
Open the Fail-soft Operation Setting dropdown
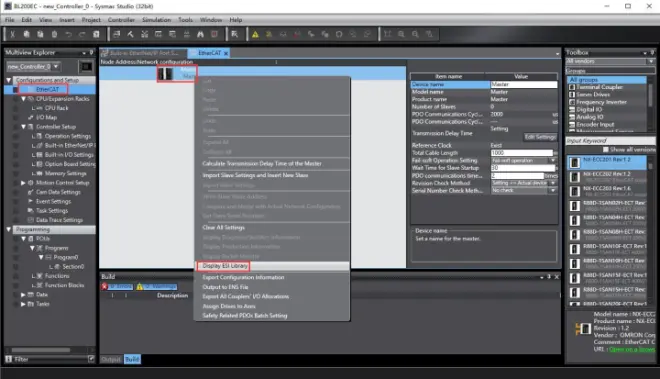tap(553, 160)
